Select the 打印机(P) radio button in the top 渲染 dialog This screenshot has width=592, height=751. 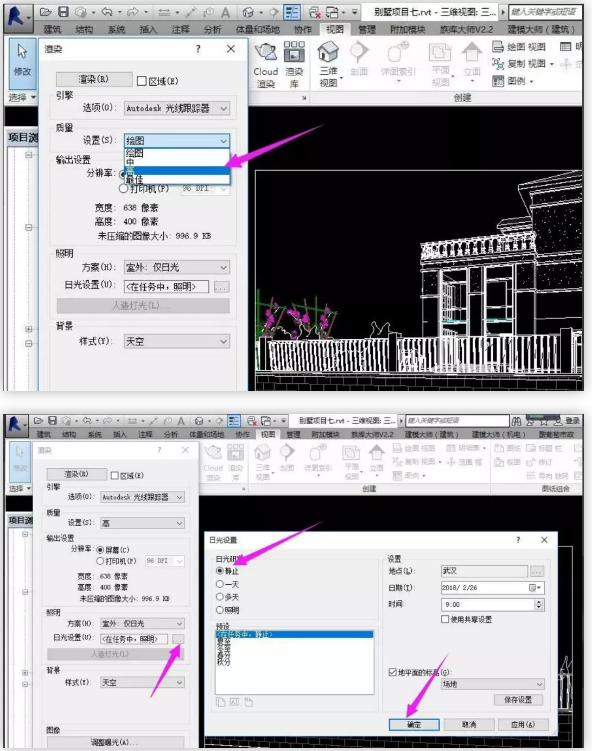pos(124,189)
